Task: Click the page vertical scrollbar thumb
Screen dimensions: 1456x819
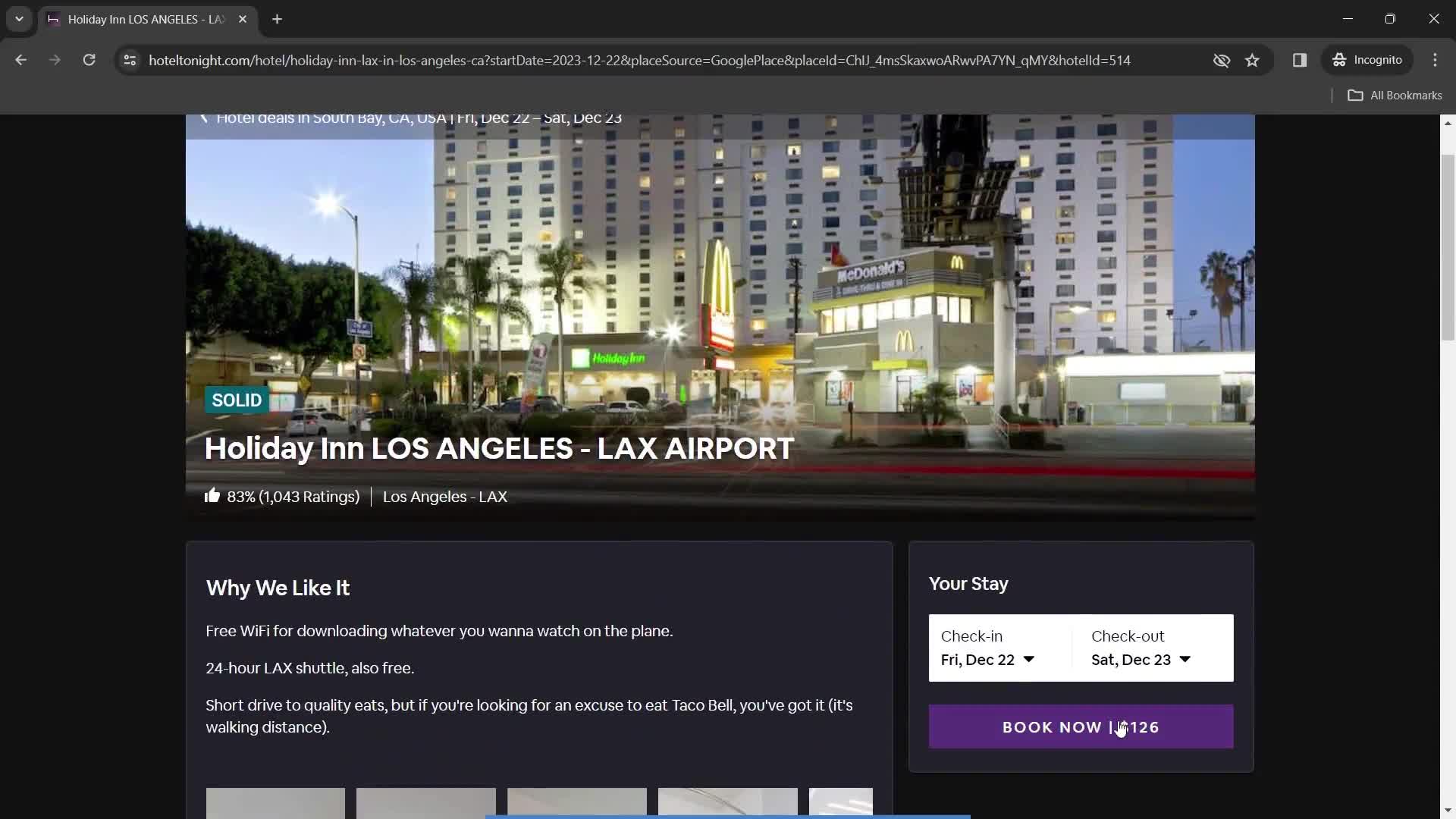Action: [x=1448, y=247]
